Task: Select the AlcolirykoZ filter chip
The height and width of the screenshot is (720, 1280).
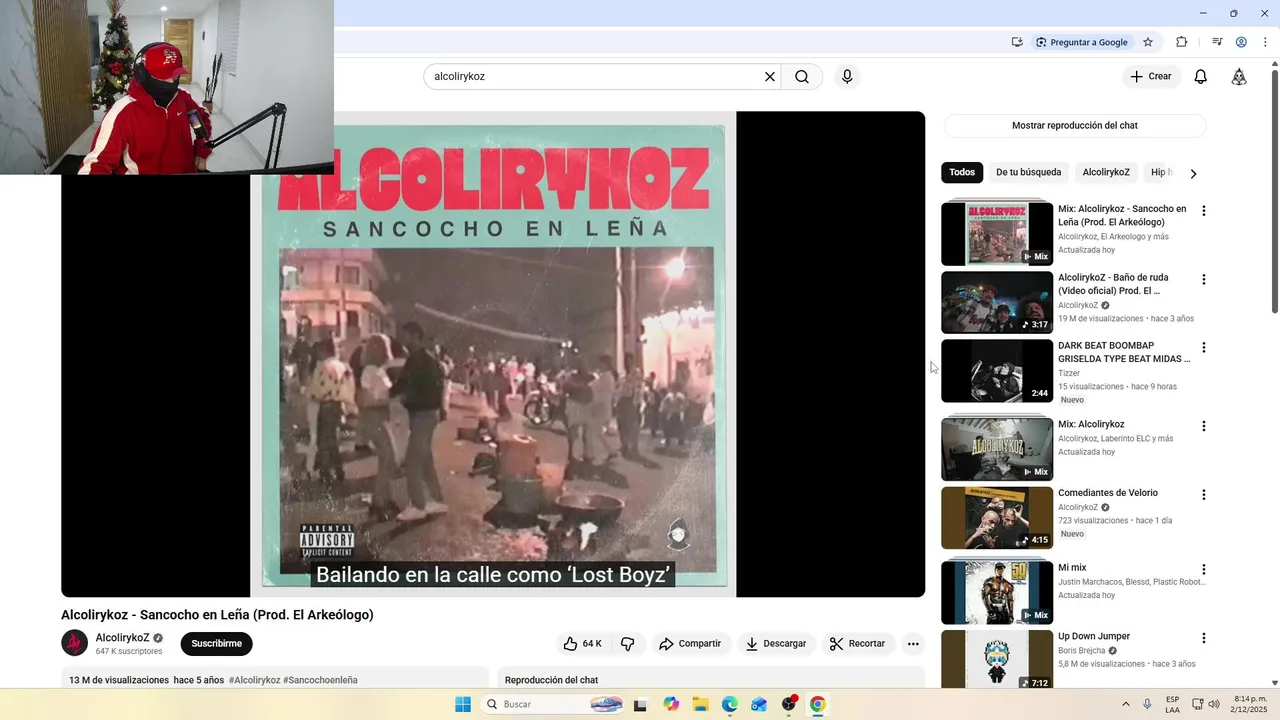Action: (1106, 173)
